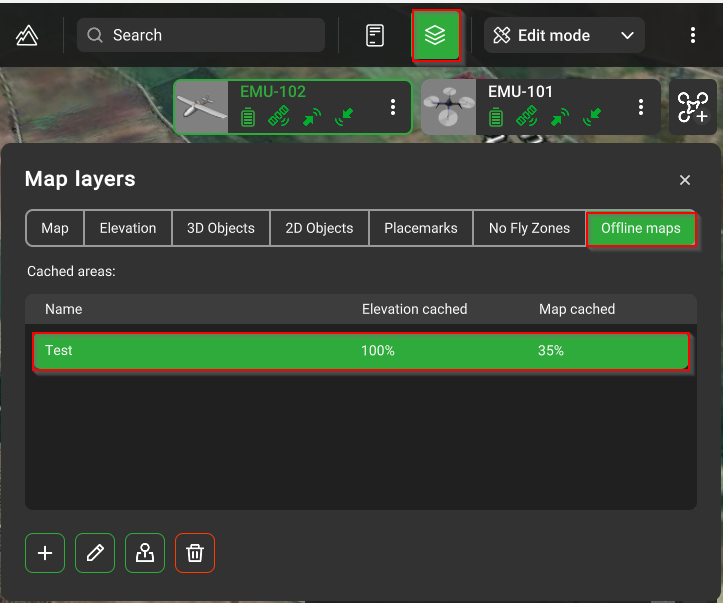
Task: Open EMU-102 vehicle options menu
Action: tap(393, 107)
